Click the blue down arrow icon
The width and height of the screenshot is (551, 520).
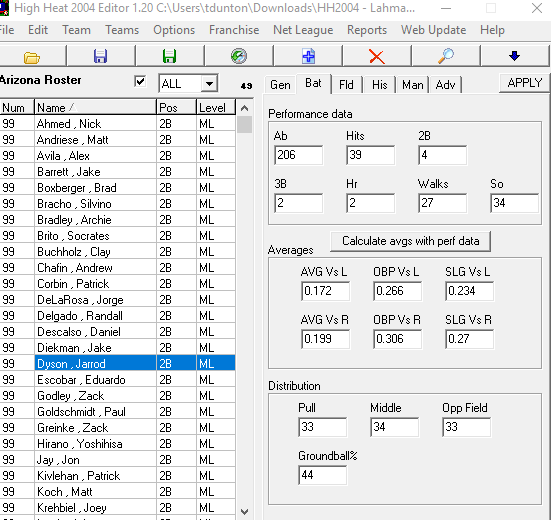click(514, 56)
